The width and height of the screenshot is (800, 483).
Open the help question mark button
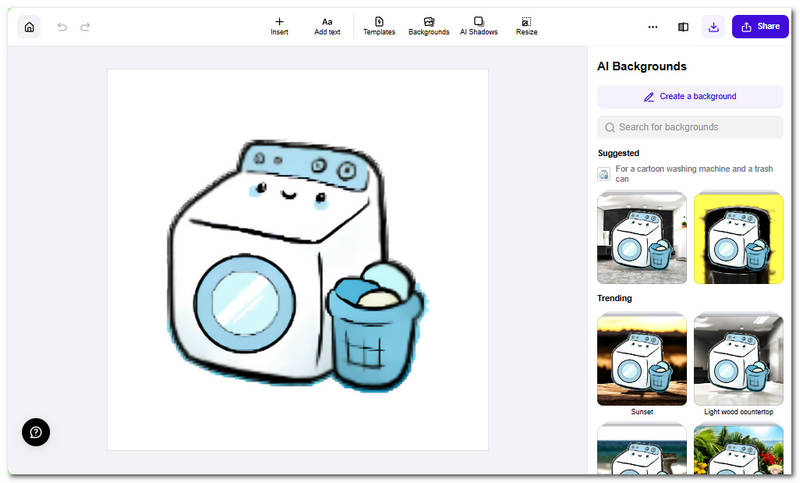(36, 432)
